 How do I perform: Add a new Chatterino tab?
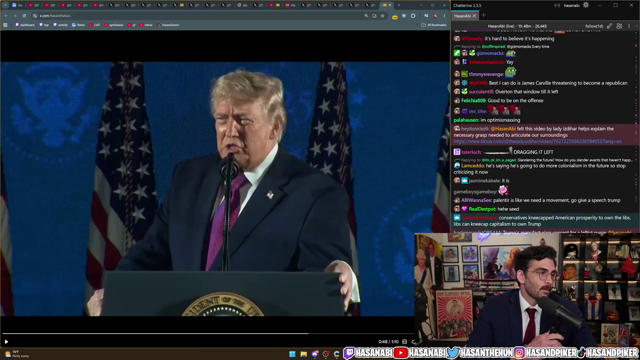pyautogui.click(x=484, y=16)
